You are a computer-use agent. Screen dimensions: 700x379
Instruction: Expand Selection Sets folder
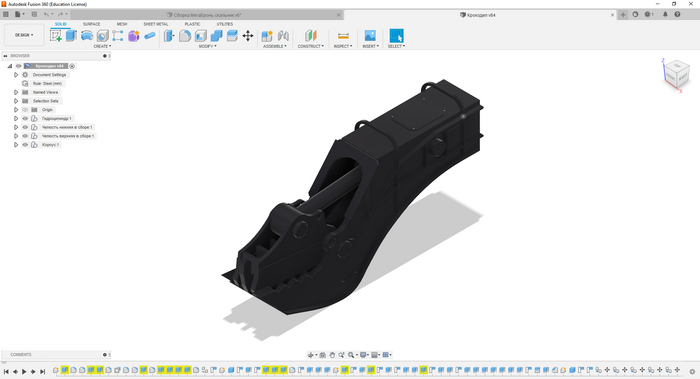click(16, 101)
